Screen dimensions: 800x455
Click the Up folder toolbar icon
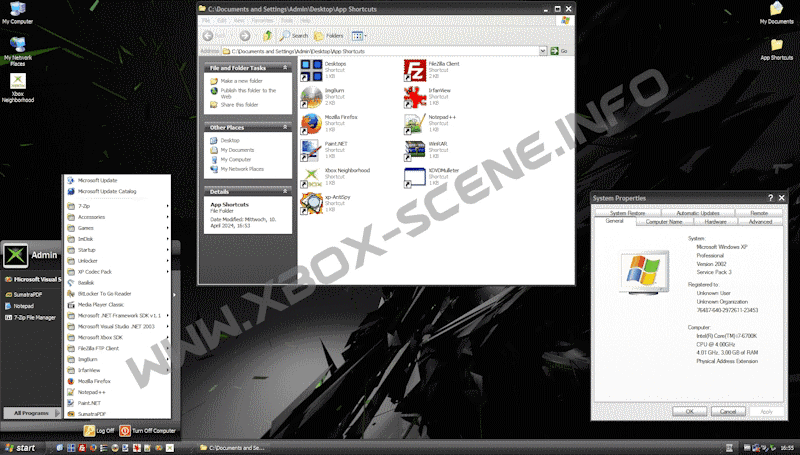click(x=267, y=36)
